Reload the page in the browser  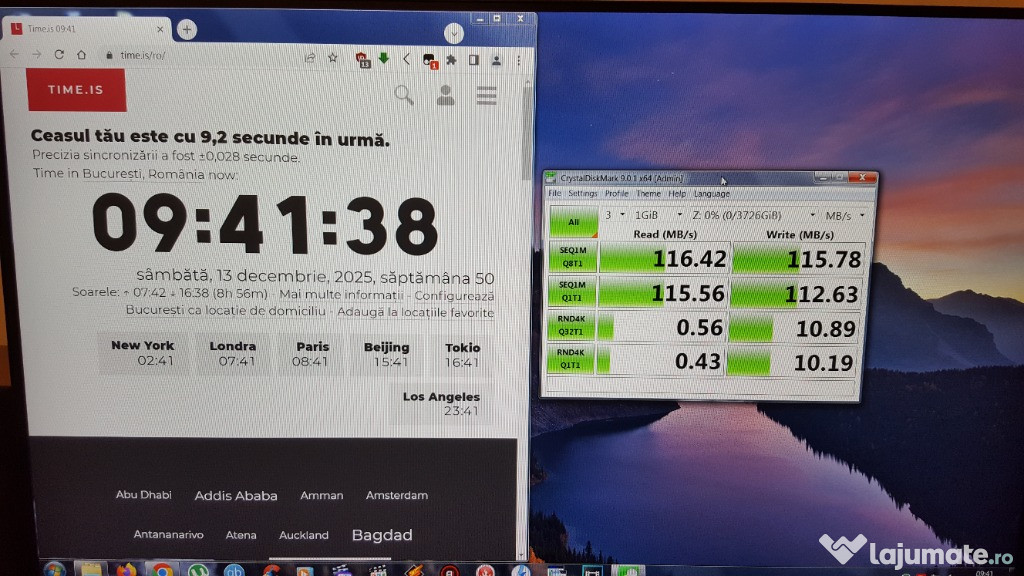point(60,55)
